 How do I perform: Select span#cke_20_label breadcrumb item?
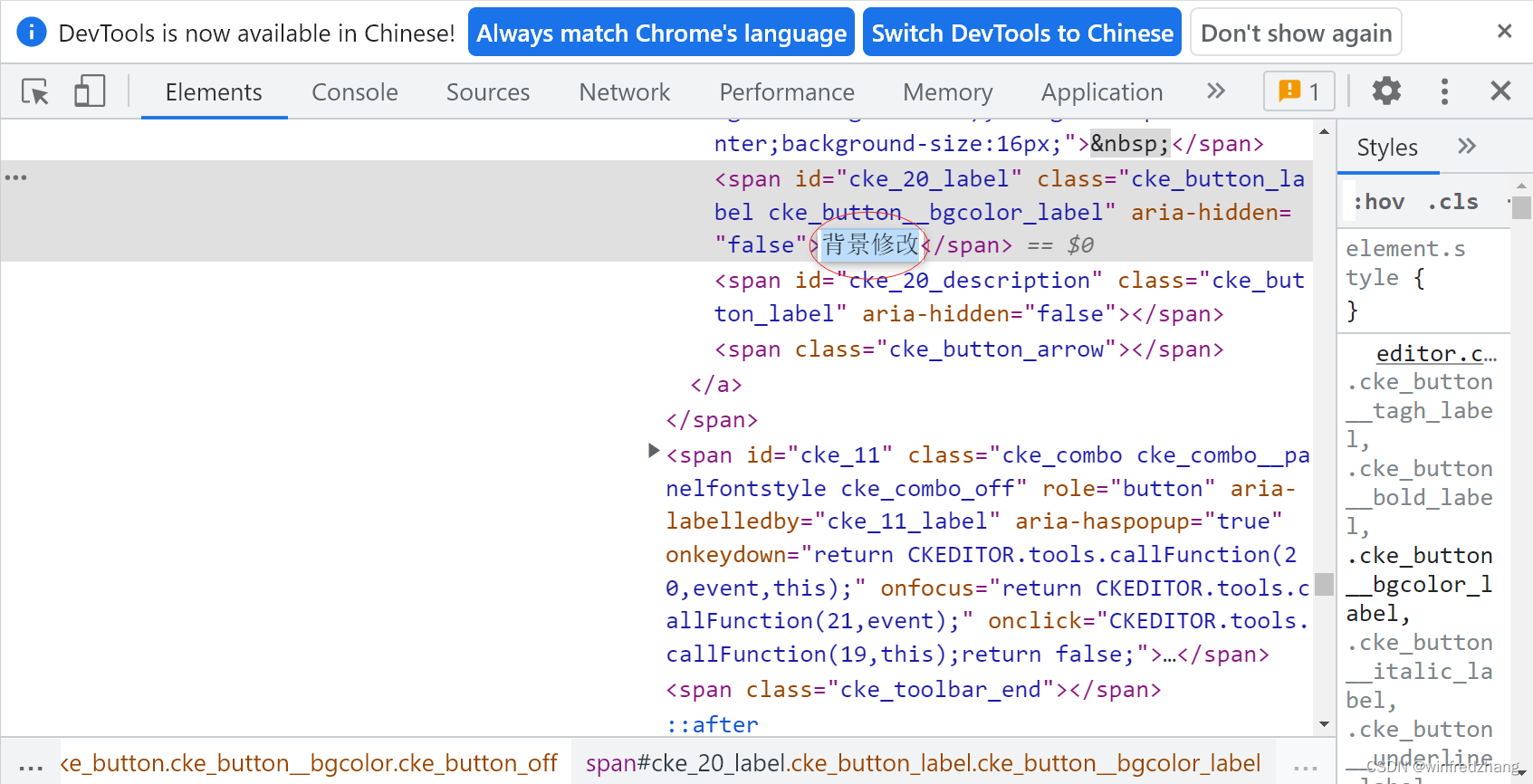[923, 763]
